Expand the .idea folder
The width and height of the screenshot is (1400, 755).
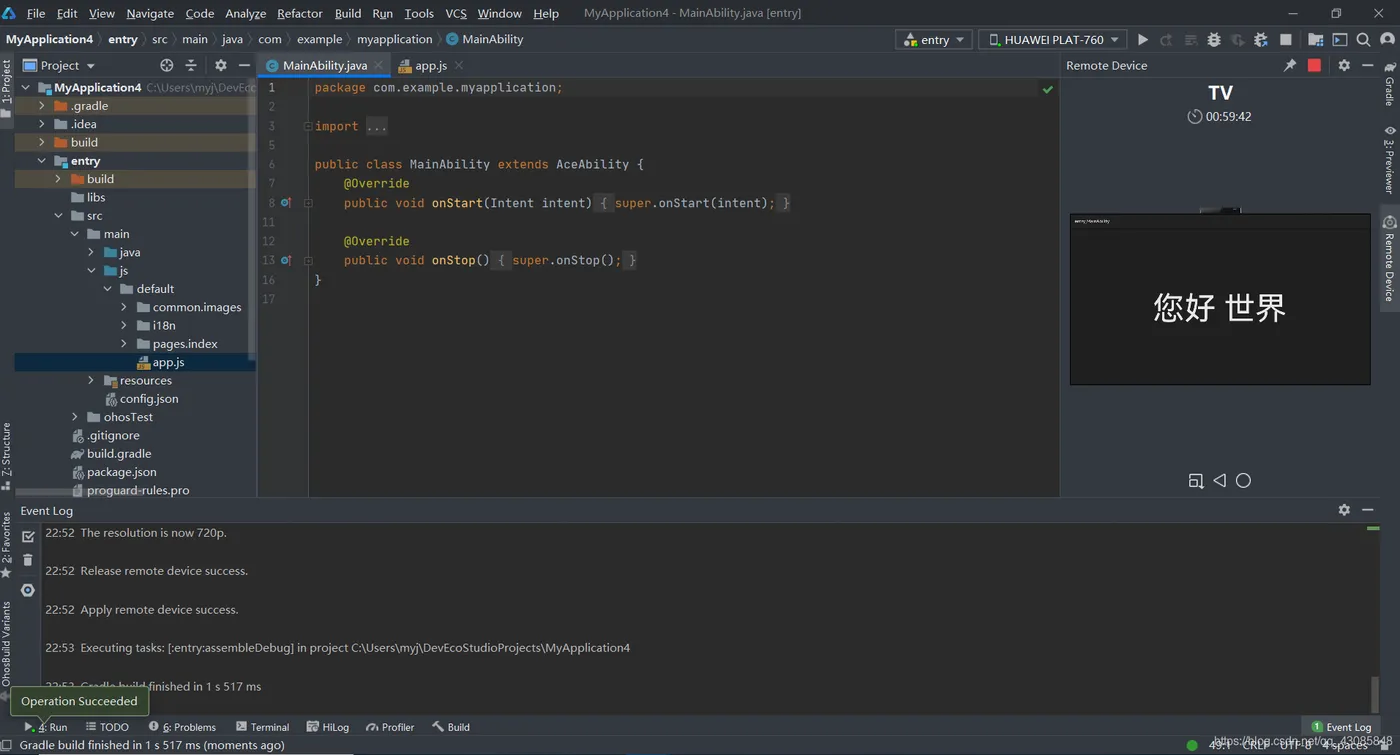(x=42, y=124)
